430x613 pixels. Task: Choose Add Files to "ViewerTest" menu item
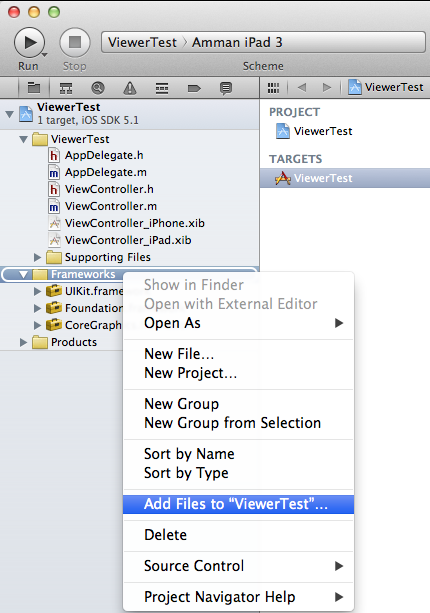(x=238, y=504)
